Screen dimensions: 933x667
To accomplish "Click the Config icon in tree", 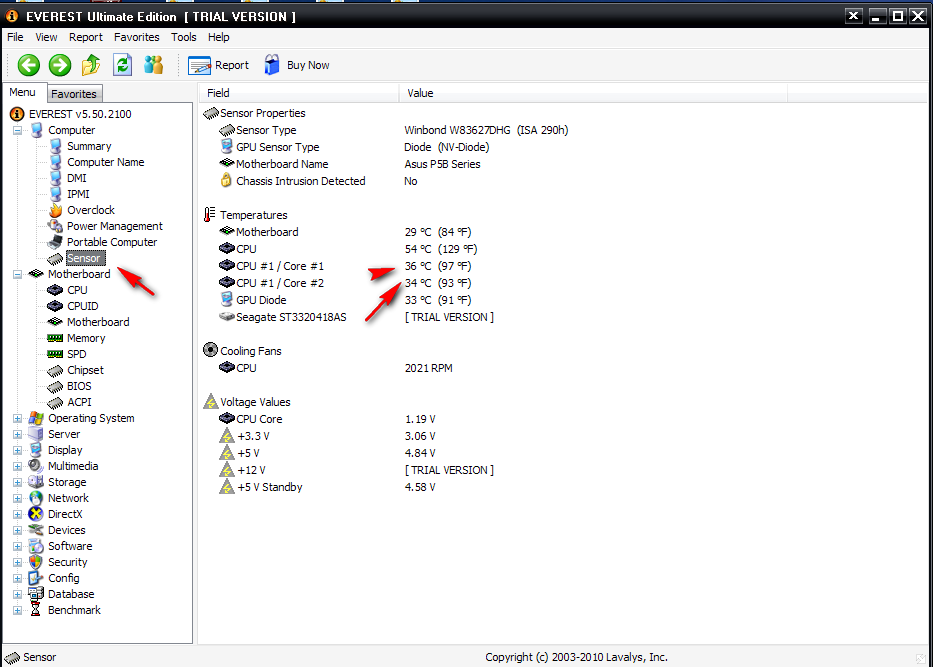I will [x=36, y=578].
